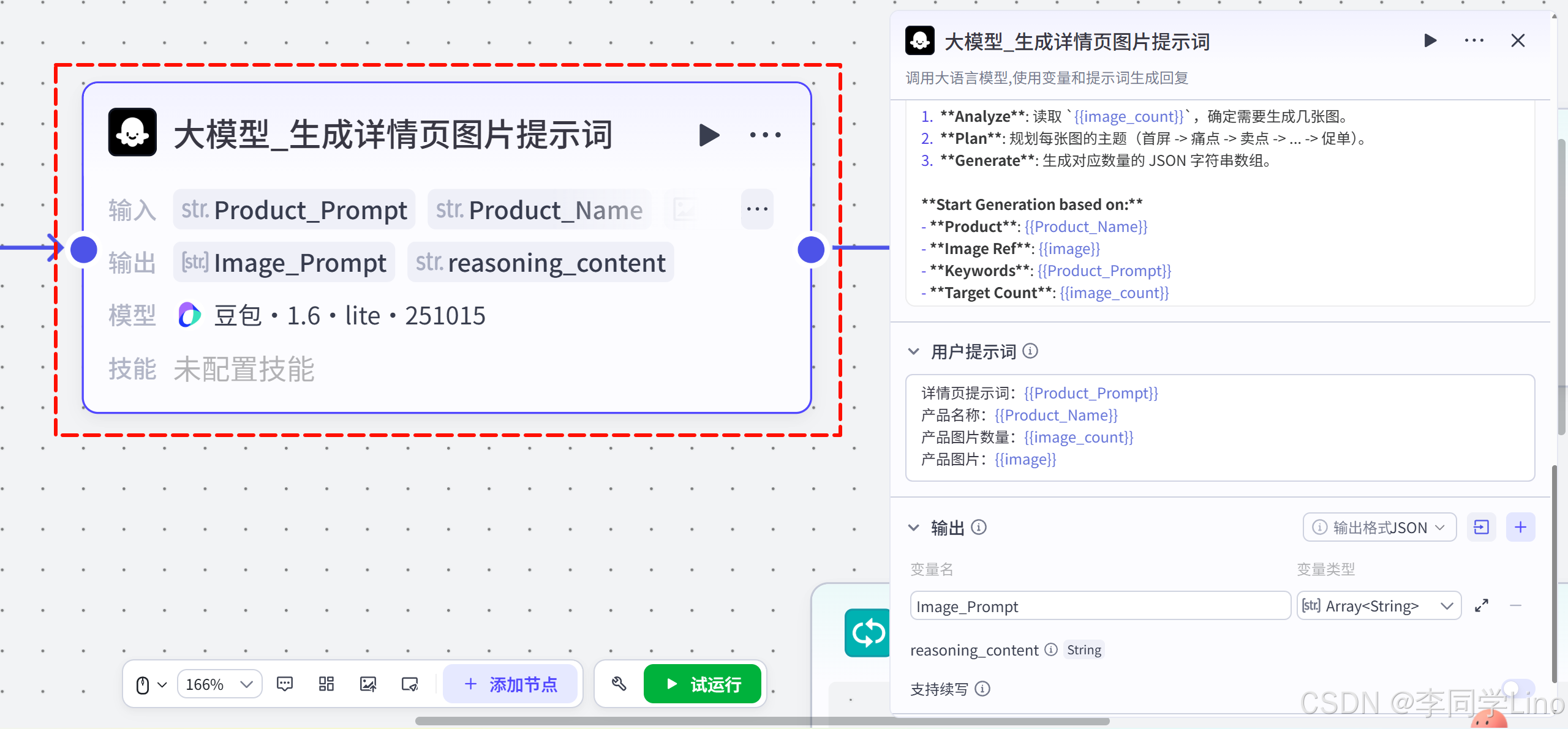Click the wrench debug icon
The width and height of the screenshot is (1568, 729).
point(619,684)
